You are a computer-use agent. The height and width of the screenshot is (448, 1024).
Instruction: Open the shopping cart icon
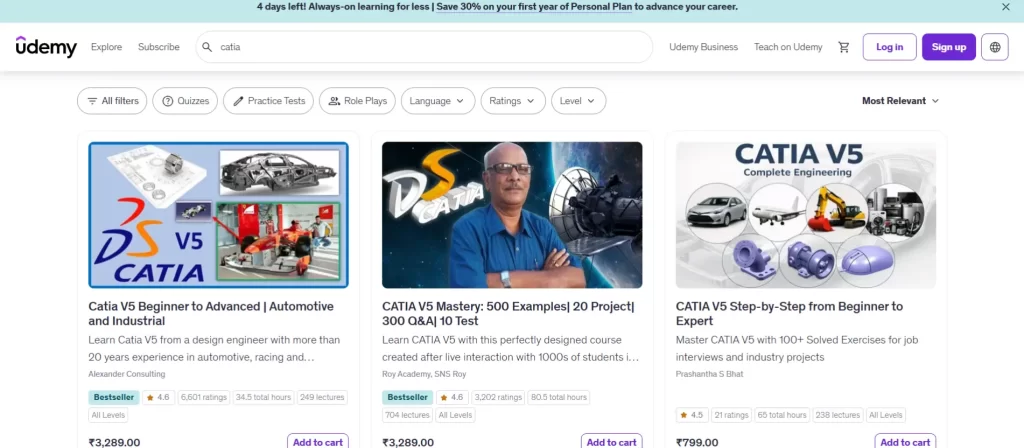(844, 47)
